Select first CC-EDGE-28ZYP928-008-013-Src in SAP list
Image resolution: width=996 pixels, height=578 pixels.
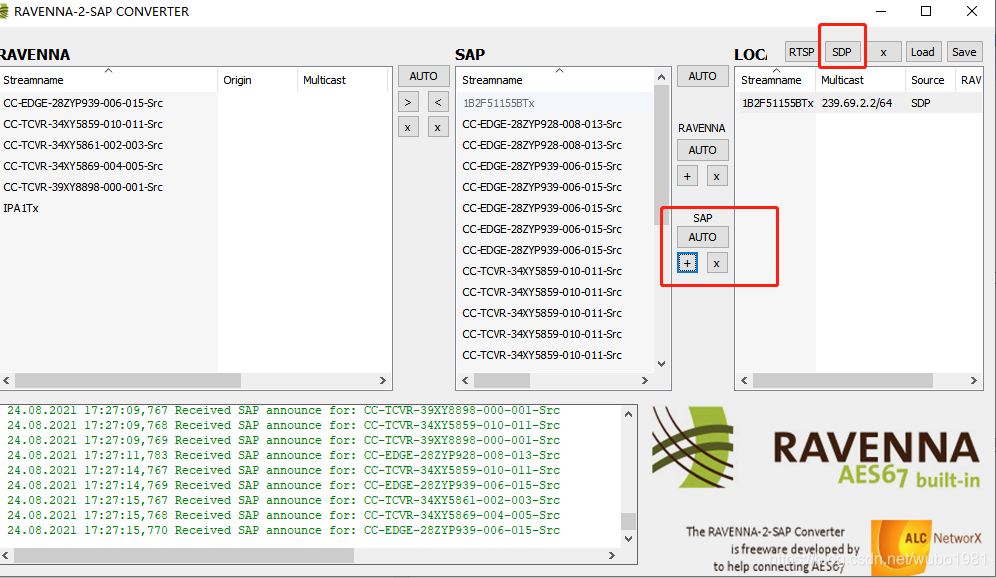(542, 124)
